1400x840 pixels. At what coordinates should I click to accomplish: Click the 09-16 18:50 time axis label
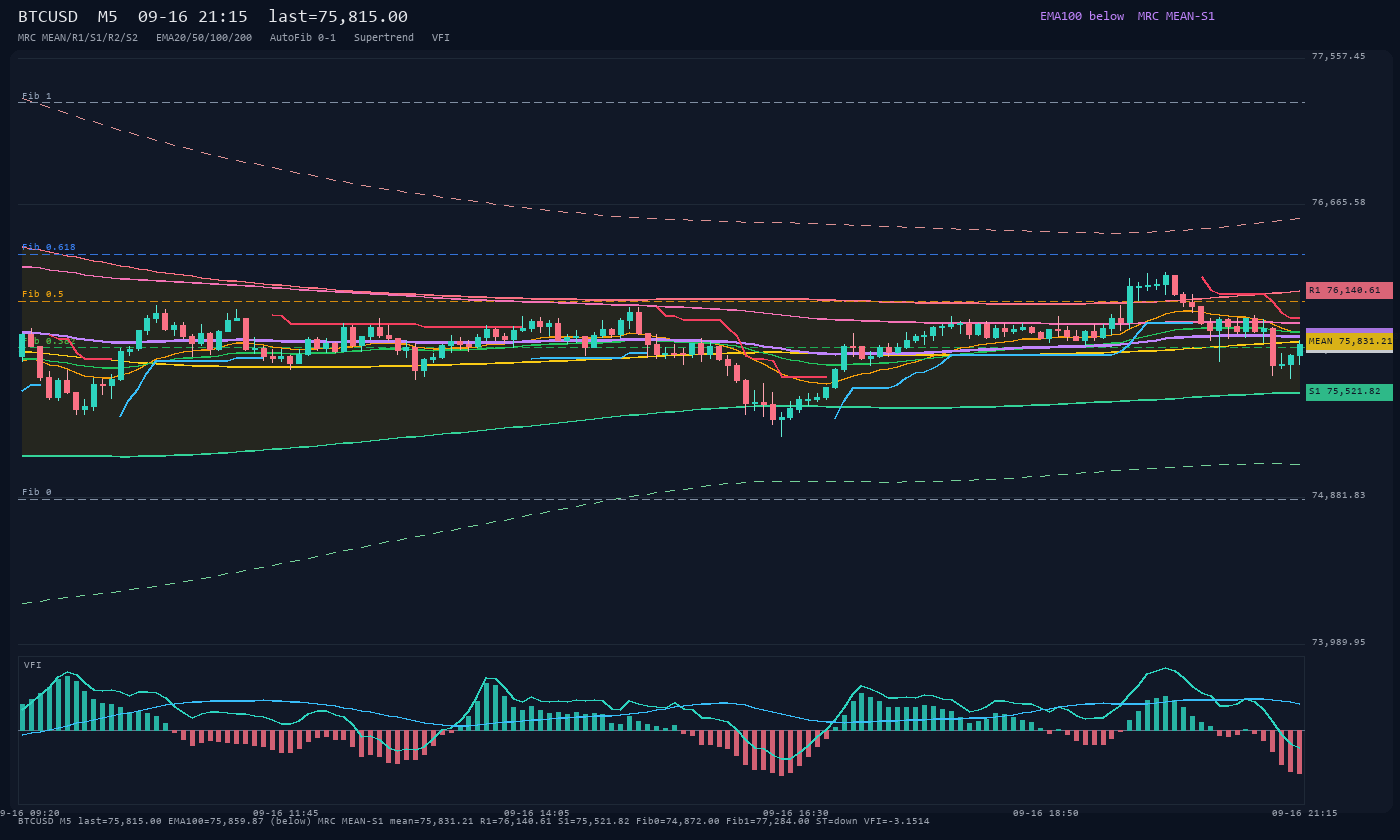(x=1046, y=813)
